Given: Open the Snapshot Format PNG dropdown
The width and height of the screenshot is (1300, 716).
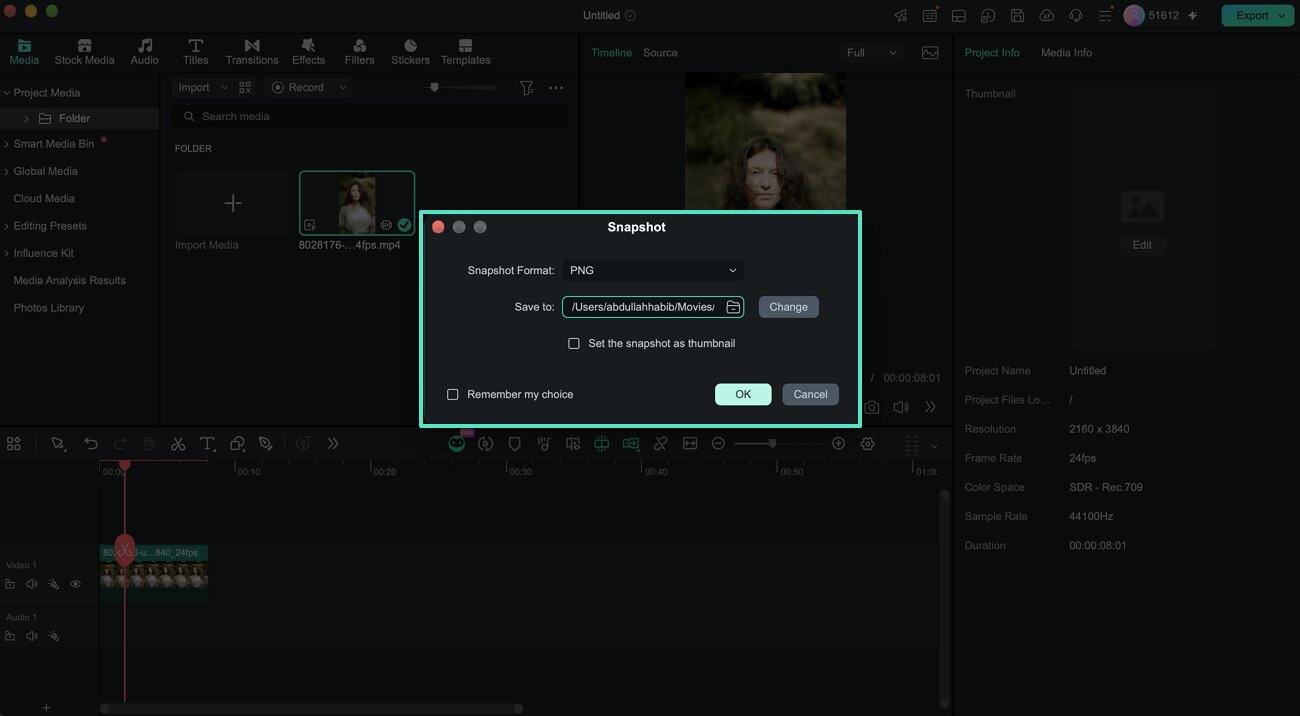Looking at the screenshot, I should 653,270.
